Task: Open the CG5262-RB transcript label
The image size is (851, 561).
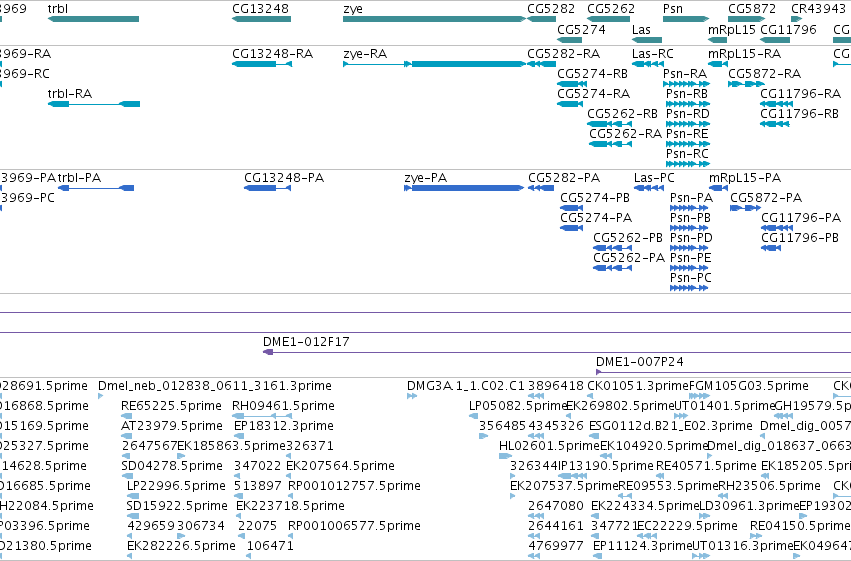Action: coord(623,114)
